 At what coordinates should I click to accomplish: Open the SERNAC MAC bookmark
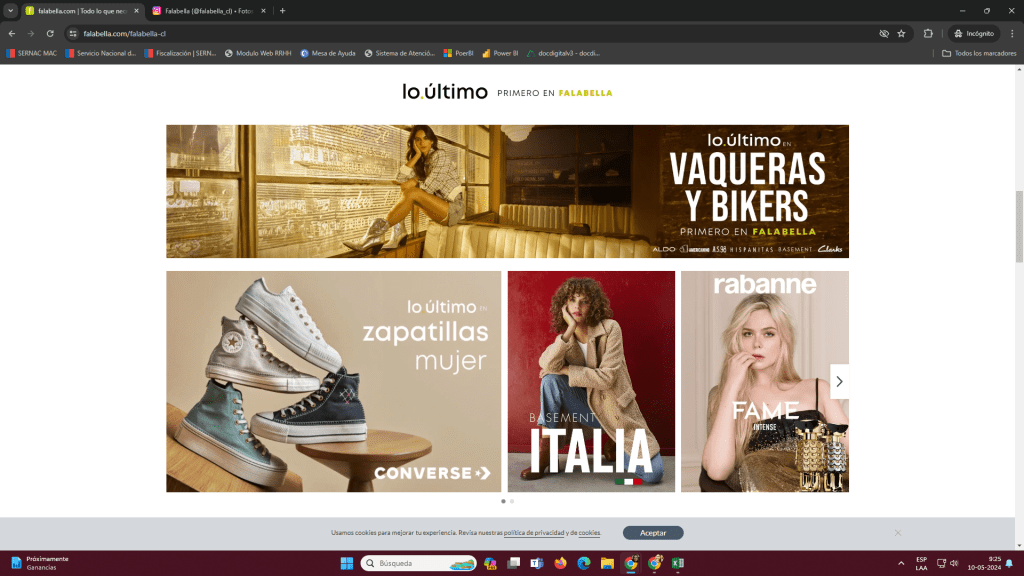[31, 54]
